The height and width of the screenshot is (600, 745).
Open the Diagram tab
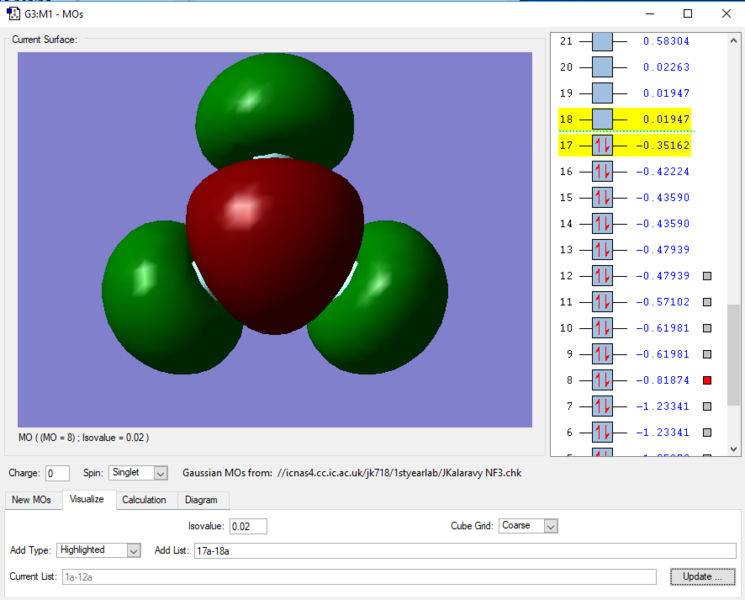pyautogui.click(x=200, y=500)
